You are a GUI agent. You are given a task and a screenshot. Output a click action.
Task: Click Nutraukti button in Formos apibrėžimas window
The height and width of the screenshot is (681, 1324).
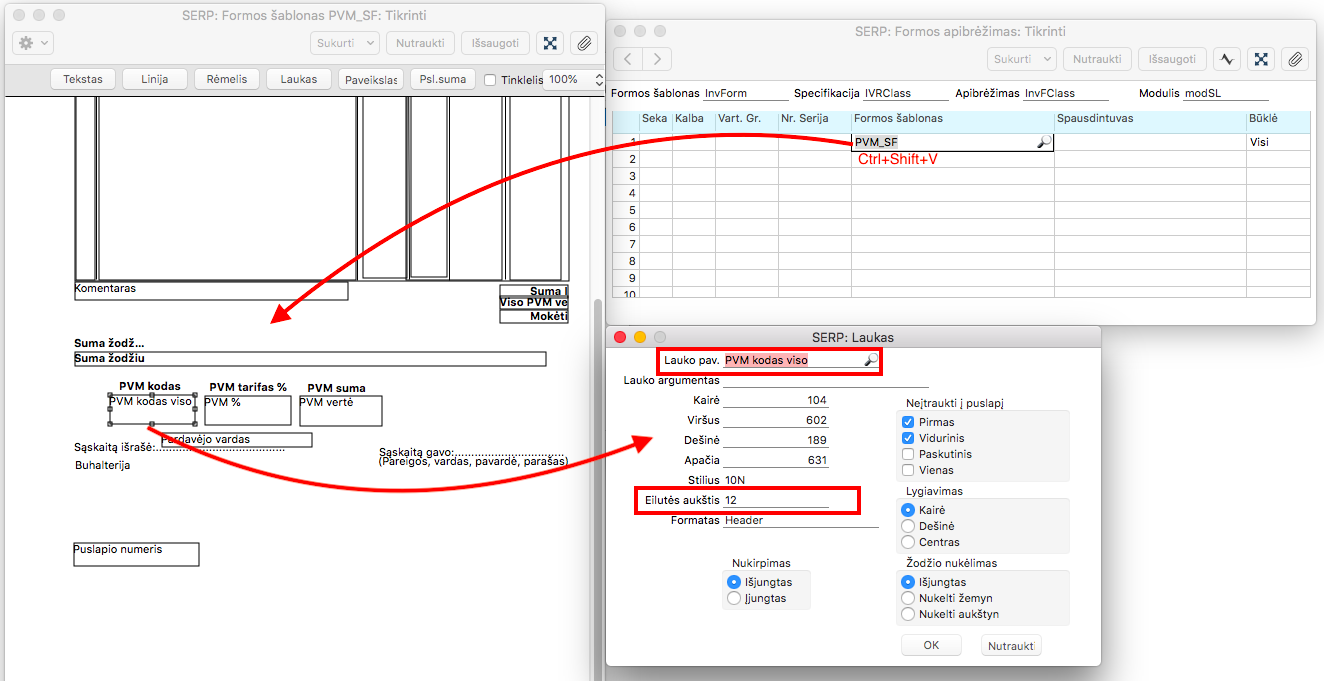1097,59
